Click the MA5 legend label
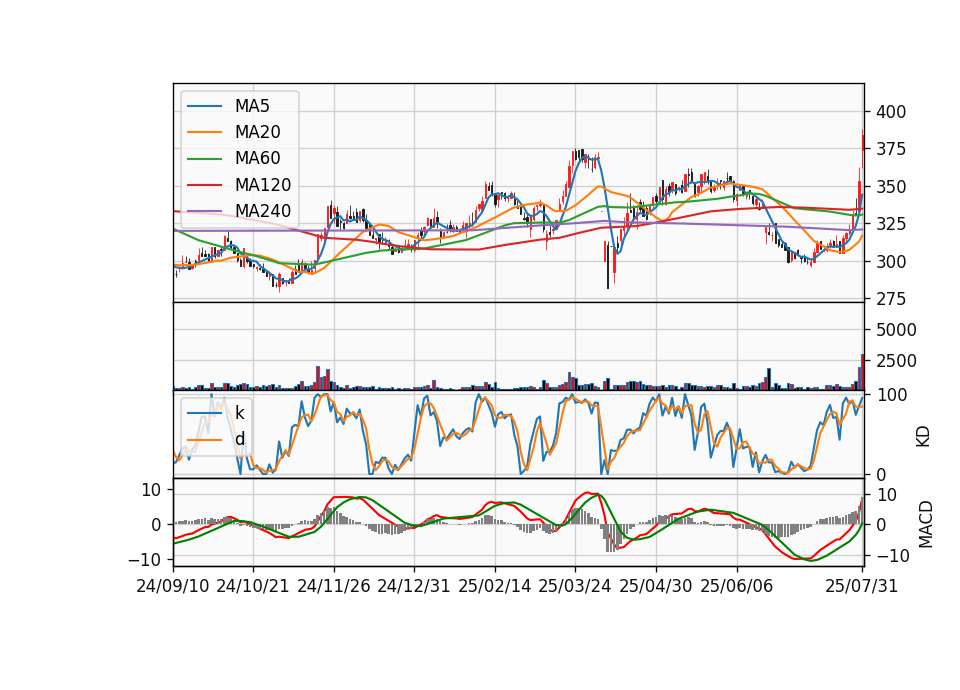The image size is (960, 690). [x=252, y=106]
